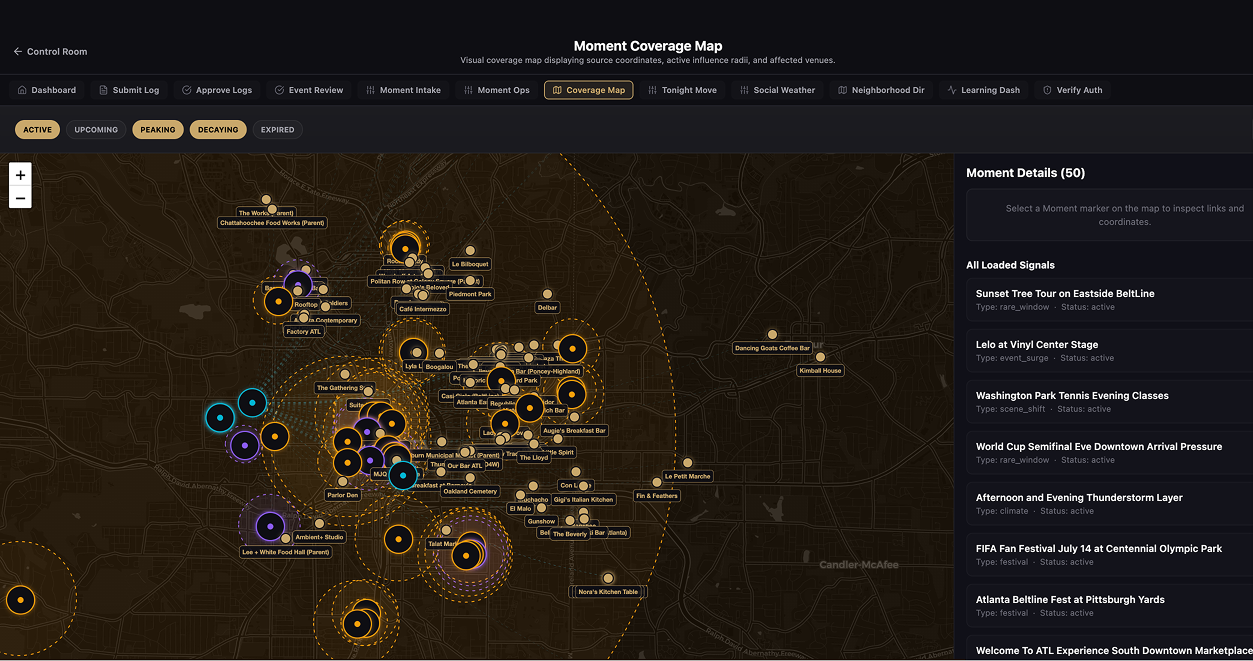The image size is (1253, 661).
Task: Select the Parlor Den venue dot
Action: [x=343, y=482]
